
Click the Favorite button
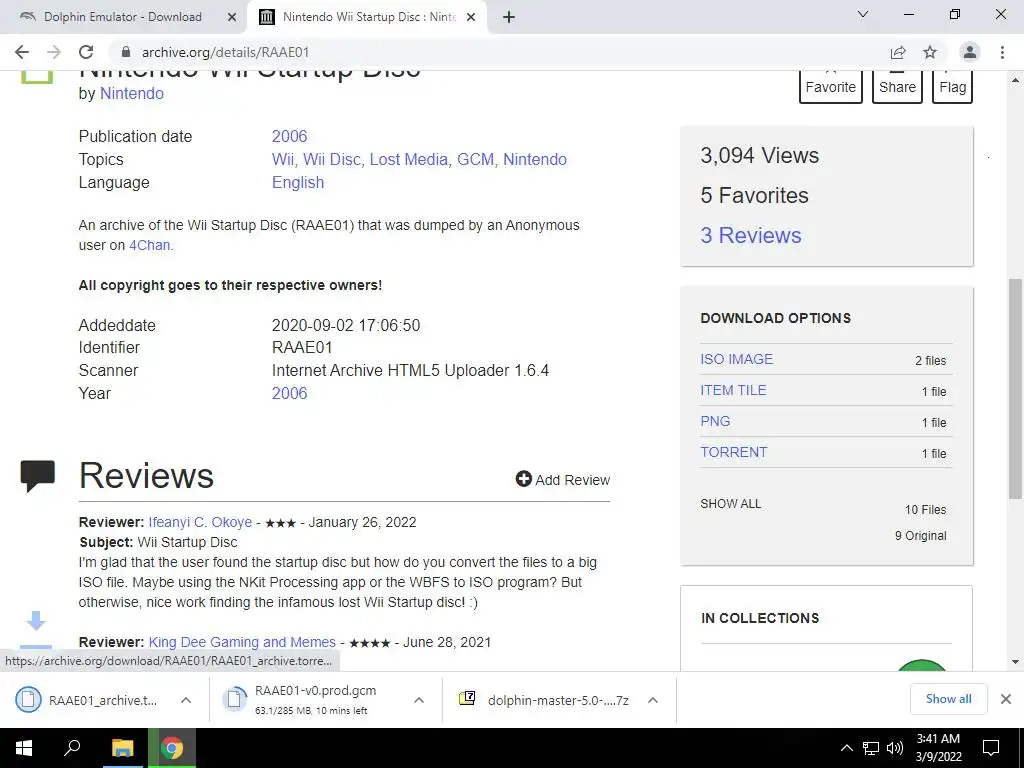831,86
